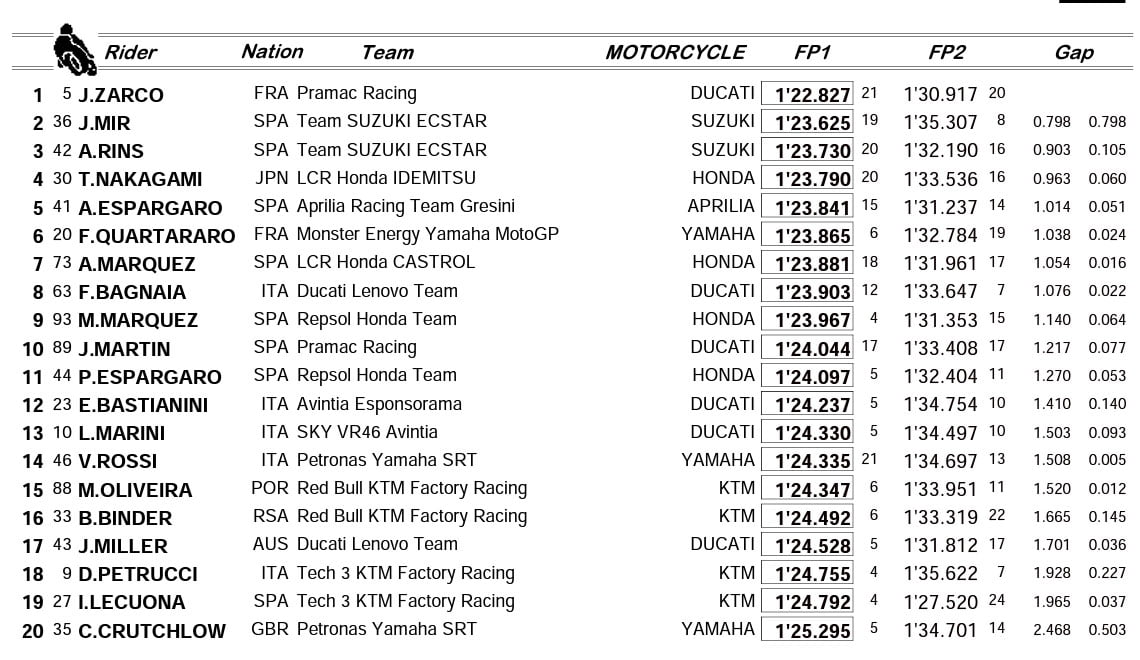Click I.LECUONA's FP2 time 1'27.520
The image size is (1140, 660).
tap(940, 602)
